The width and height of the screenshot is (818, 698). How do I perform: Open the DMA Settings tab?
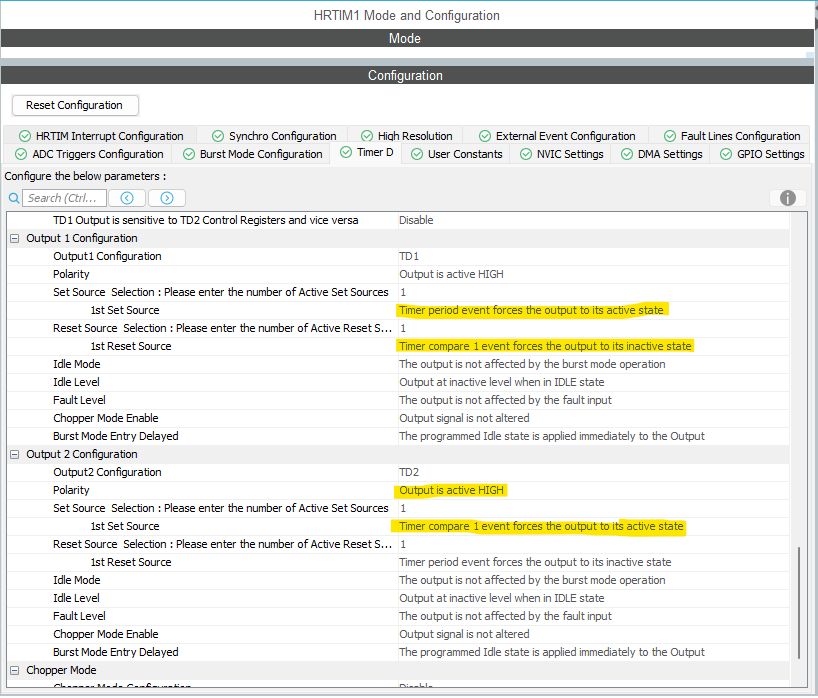(x=661, y=154)
